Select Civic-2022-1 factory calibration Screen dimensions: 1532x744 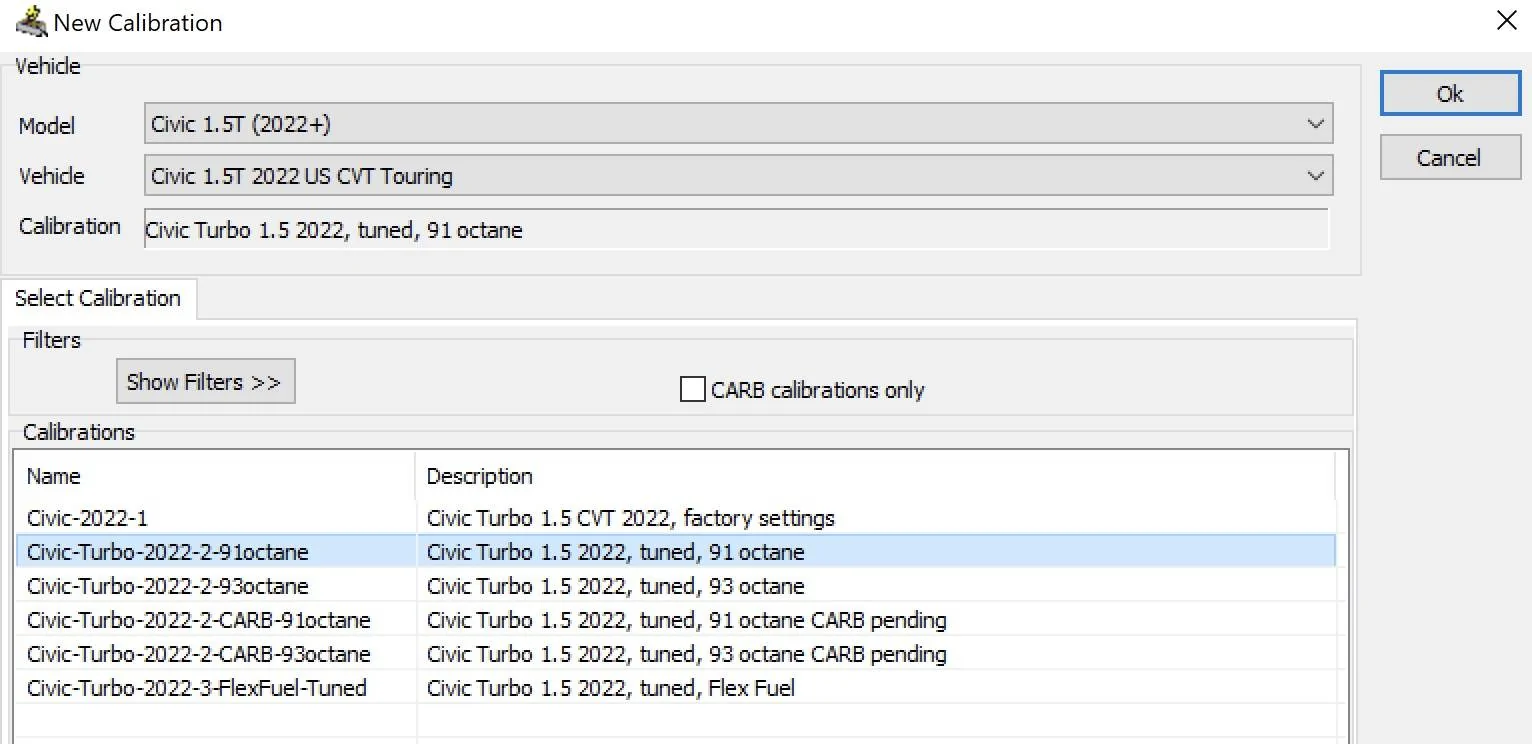[x=88, y=518]
